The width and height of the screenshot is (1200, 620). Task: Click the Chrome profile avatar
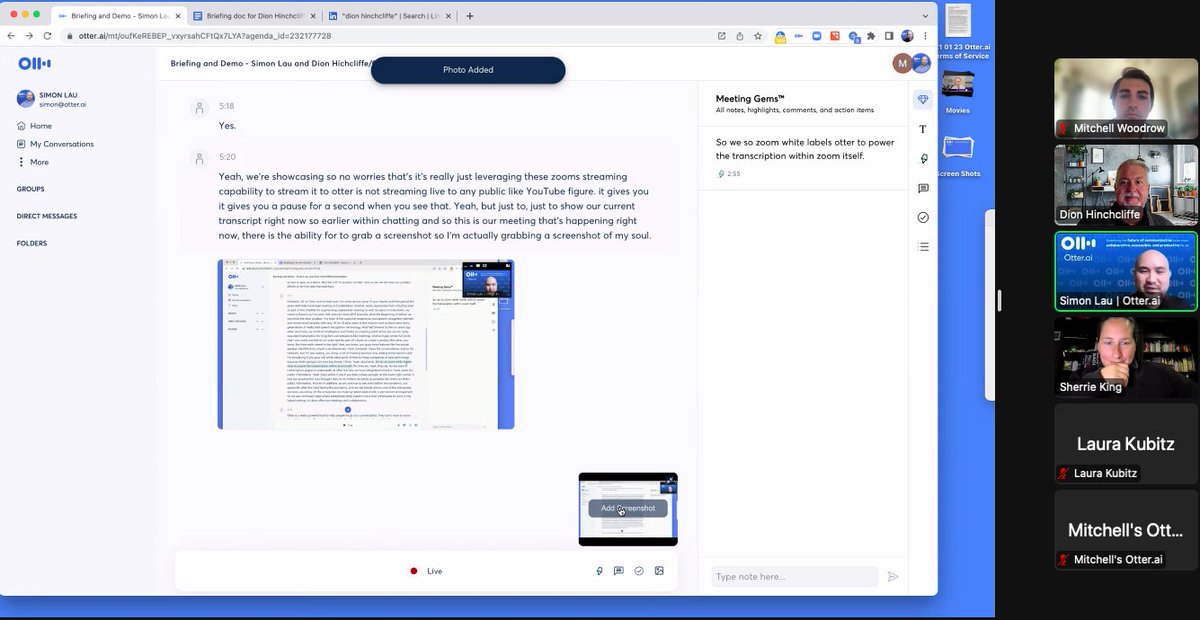tap(907, 35)
